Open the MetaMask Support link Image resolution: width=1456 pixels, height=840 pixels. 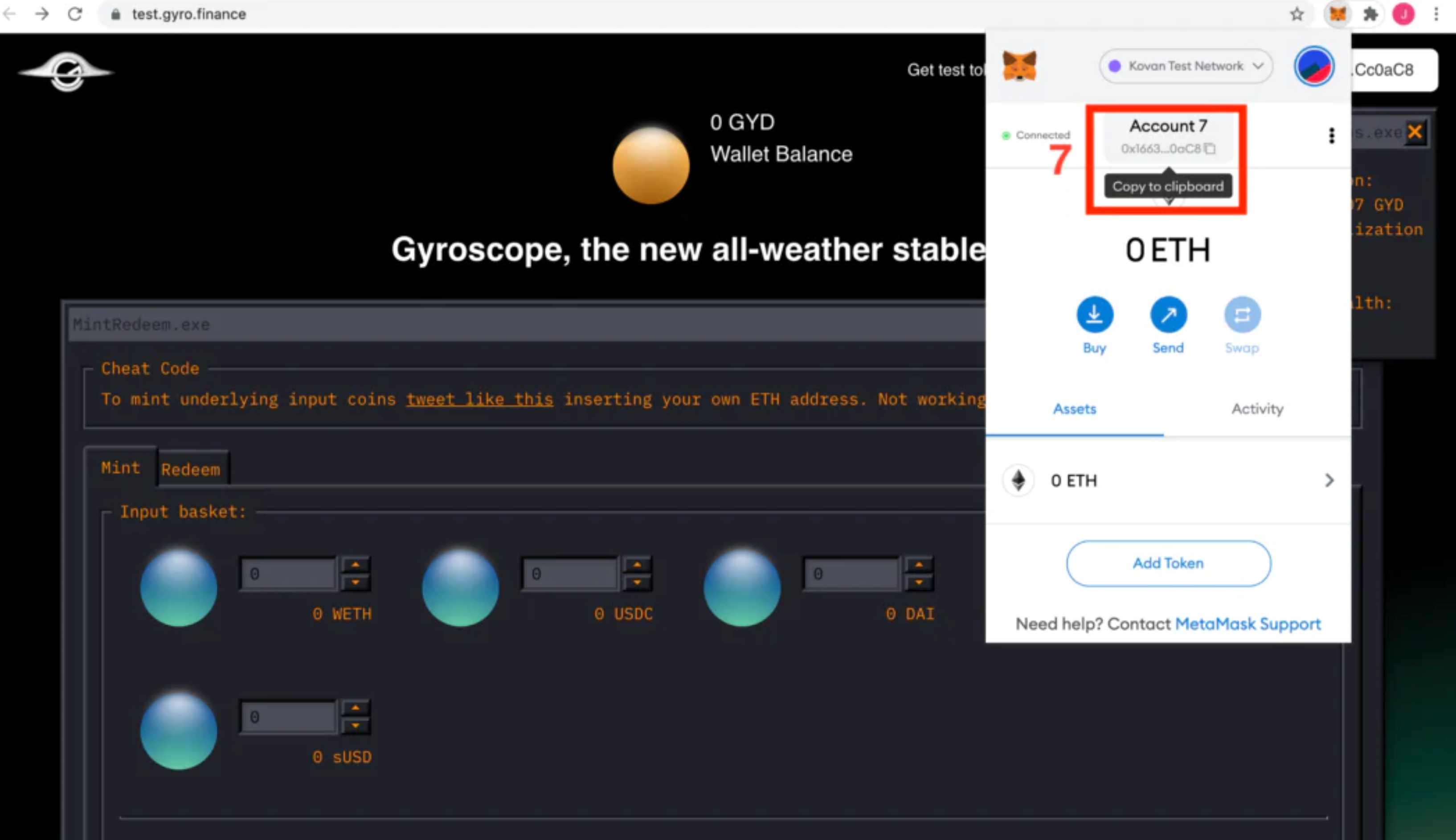[x=1247, y=624]
